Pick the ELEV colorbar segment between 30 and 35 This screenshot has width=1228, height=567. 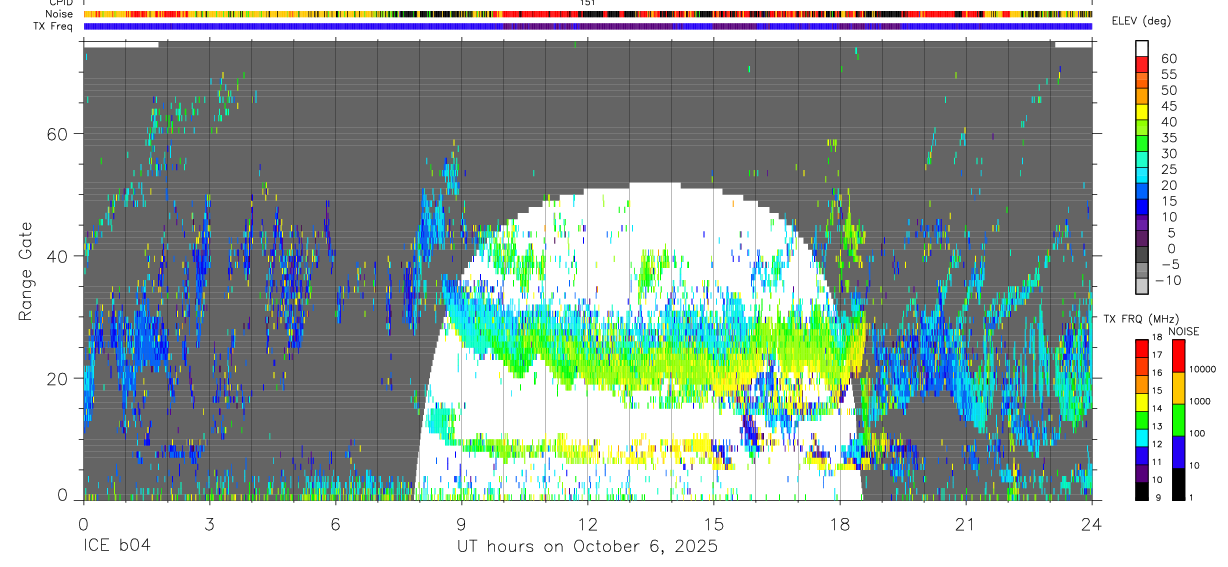1142,143
